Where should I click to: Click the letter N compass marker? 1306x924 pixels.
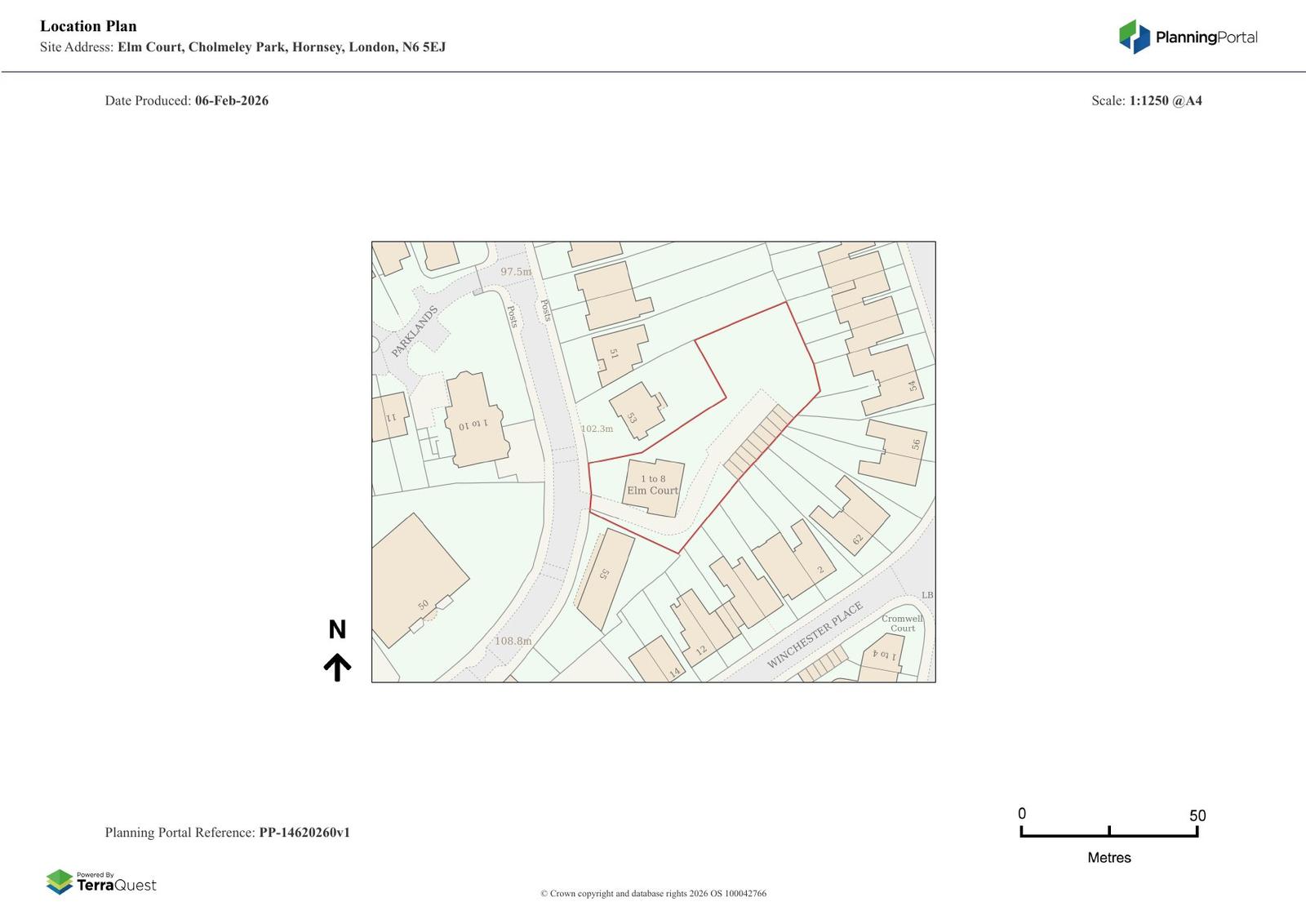(x=337, y=629)
